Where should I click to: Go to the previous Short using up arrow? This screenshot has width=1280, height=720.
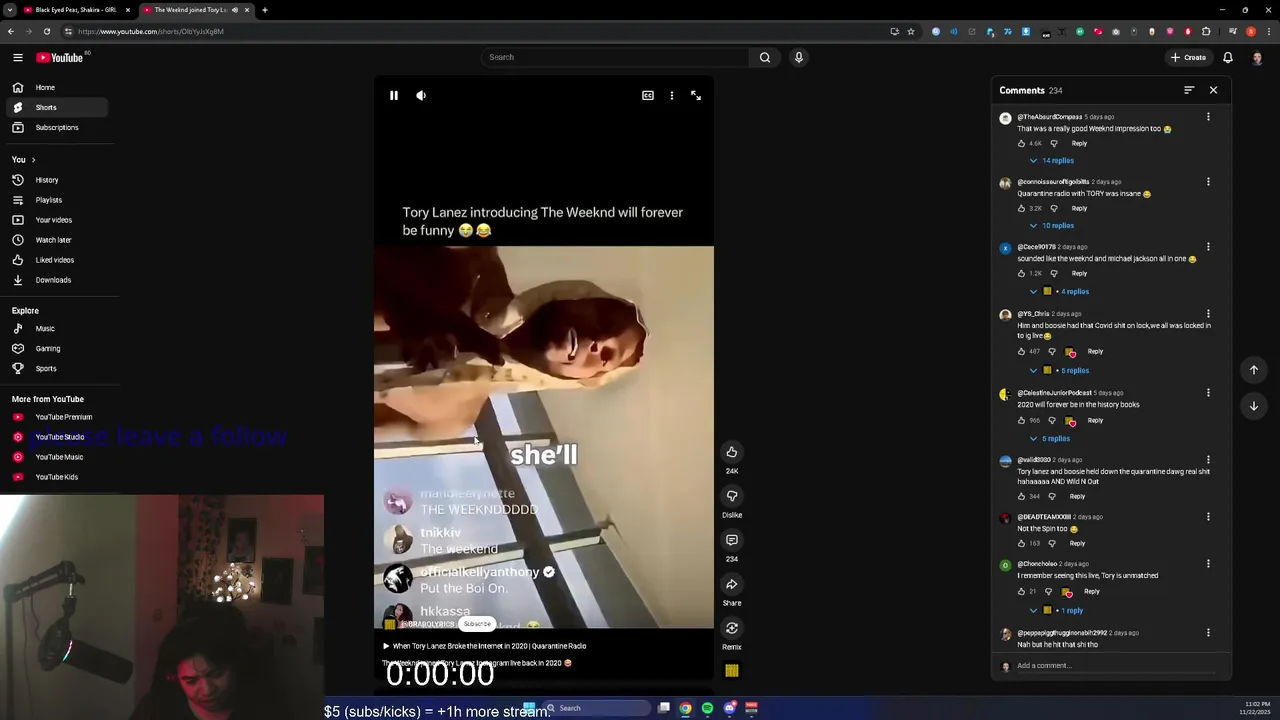1254,370
